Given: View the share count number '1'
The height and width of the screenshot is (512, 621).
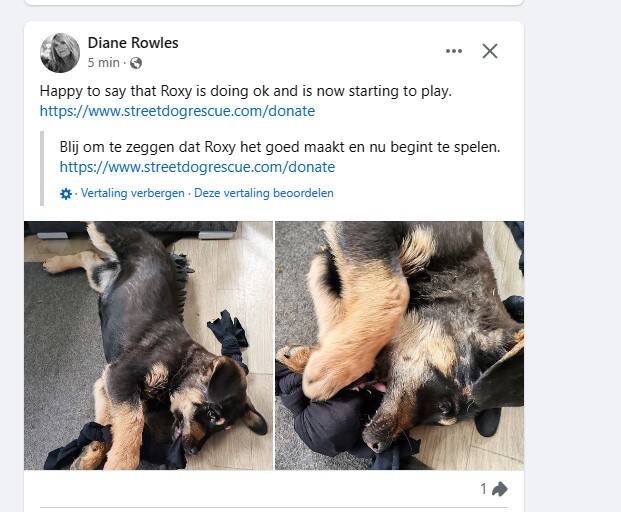Looking at the screenshot, I should (x=484, y=489).
